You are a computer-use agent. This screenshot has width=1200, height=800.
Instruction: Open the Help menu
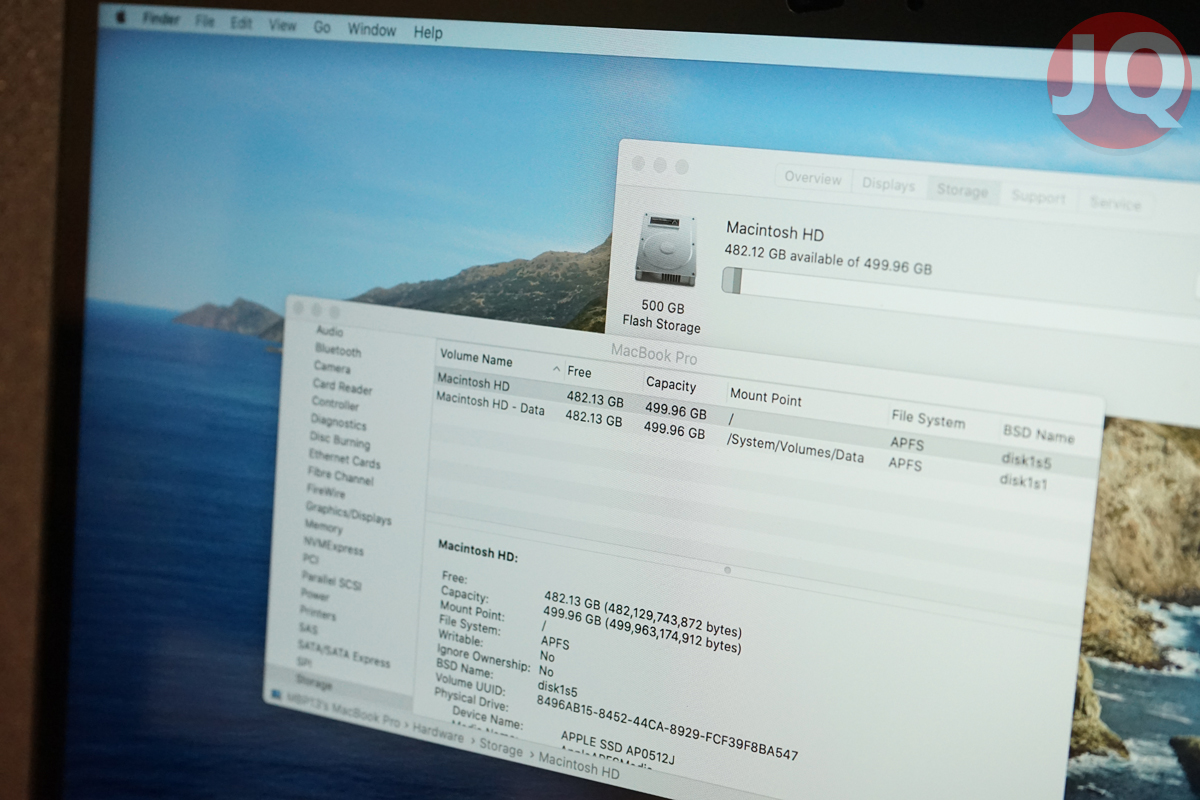(428, 32)
